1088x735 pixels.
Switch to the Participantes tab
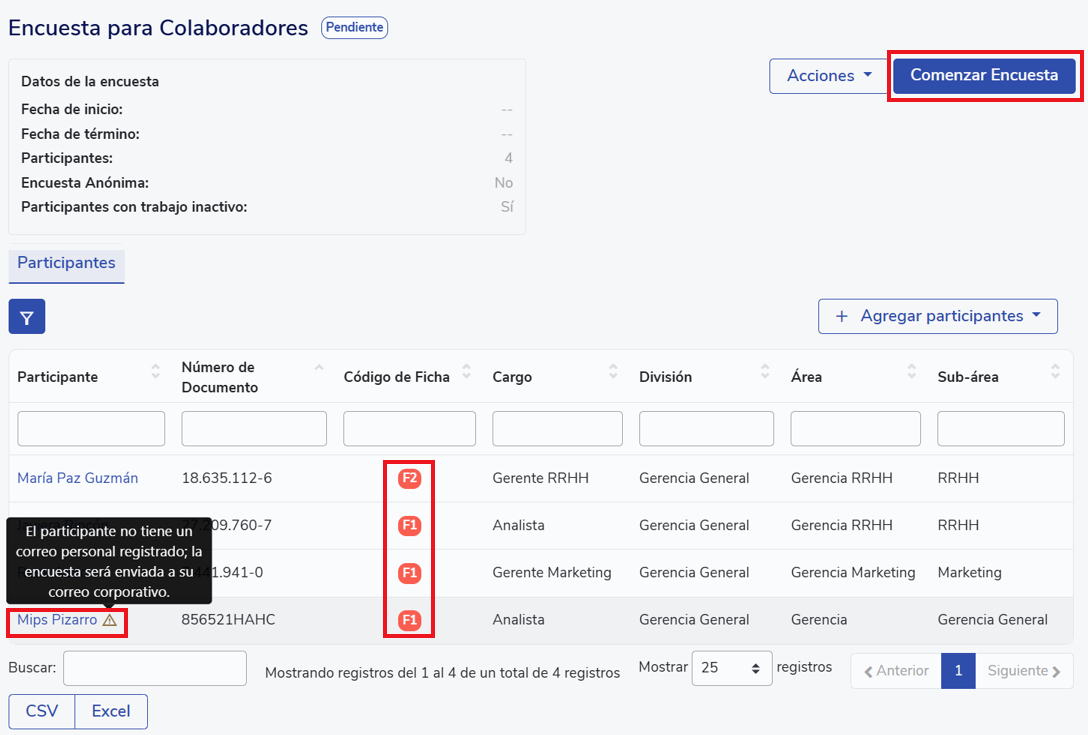(x=66, y=263)
